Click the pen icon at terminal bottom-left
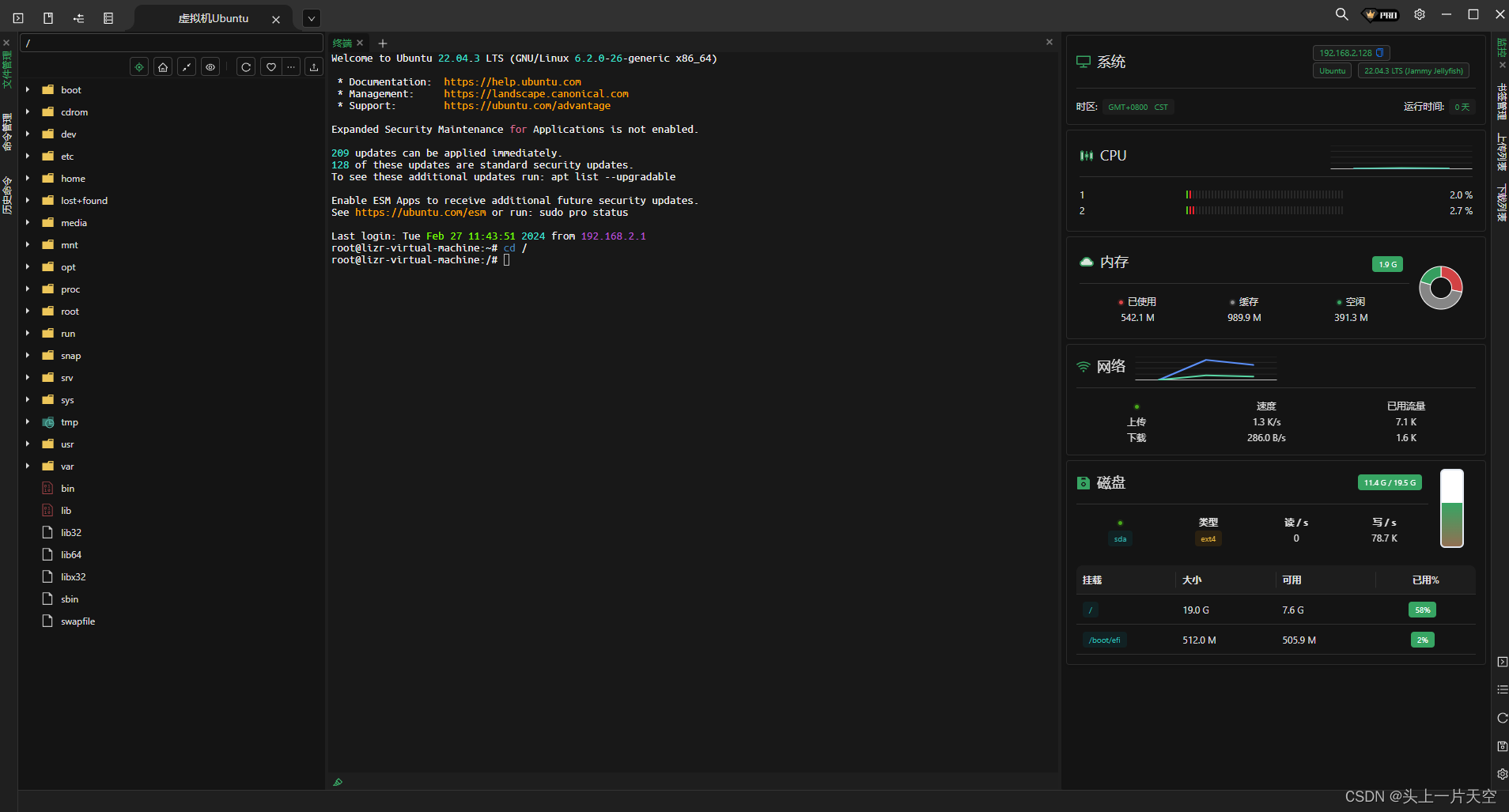Screen dimensions: 1509x812 [x=338, y=782]
